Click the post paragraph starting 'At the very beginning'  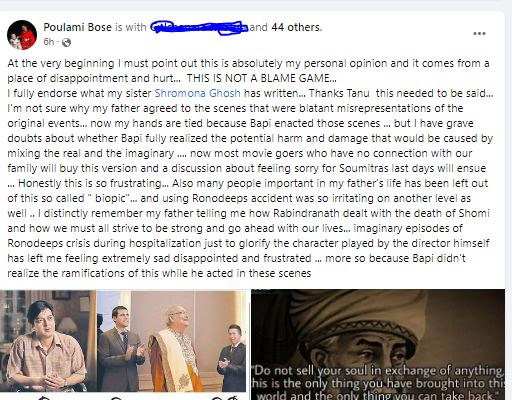pyautogui.click(x=249, y=168)
